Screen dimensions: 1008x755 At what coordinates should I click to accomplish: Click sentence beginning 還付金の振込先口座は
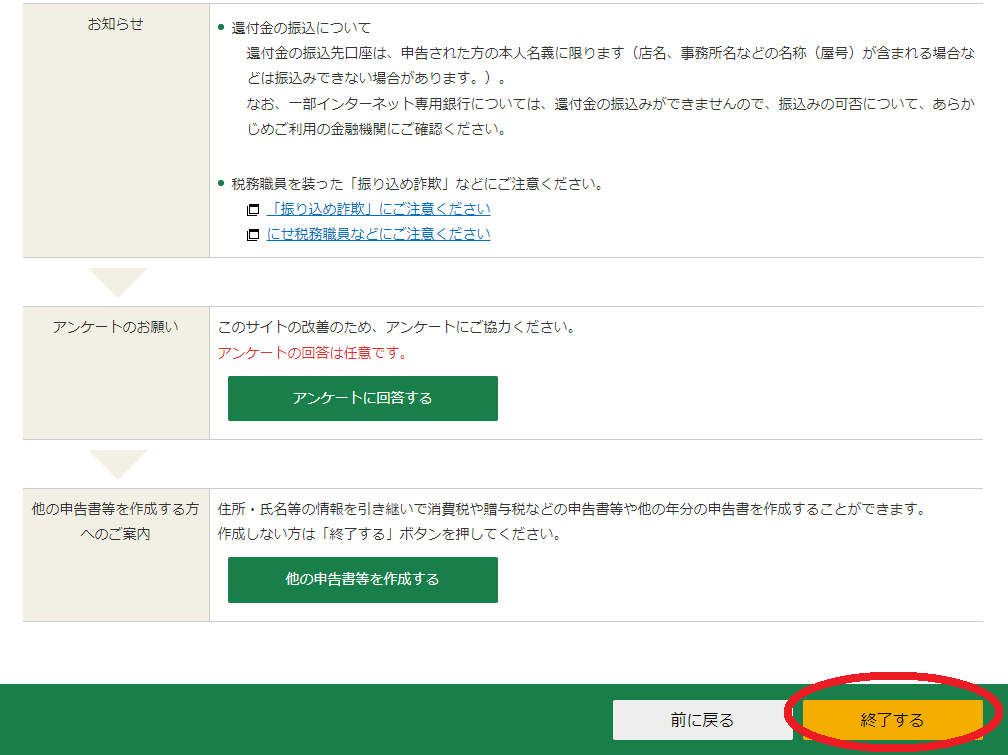[x=611, y=66]
